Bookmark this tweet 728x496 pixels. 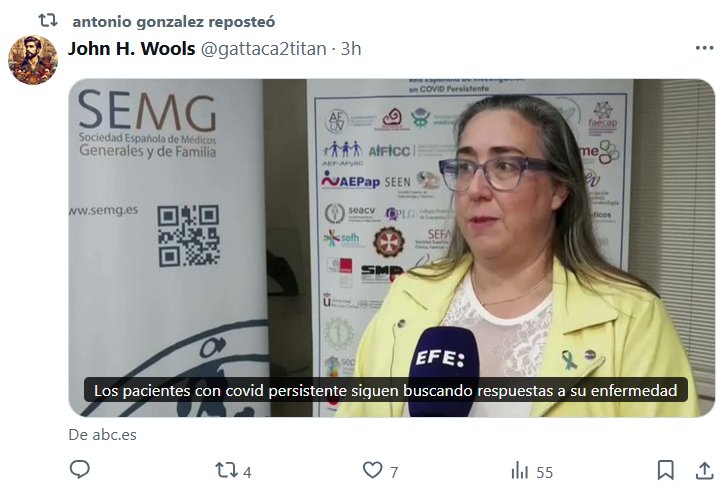tap(665, 470)
